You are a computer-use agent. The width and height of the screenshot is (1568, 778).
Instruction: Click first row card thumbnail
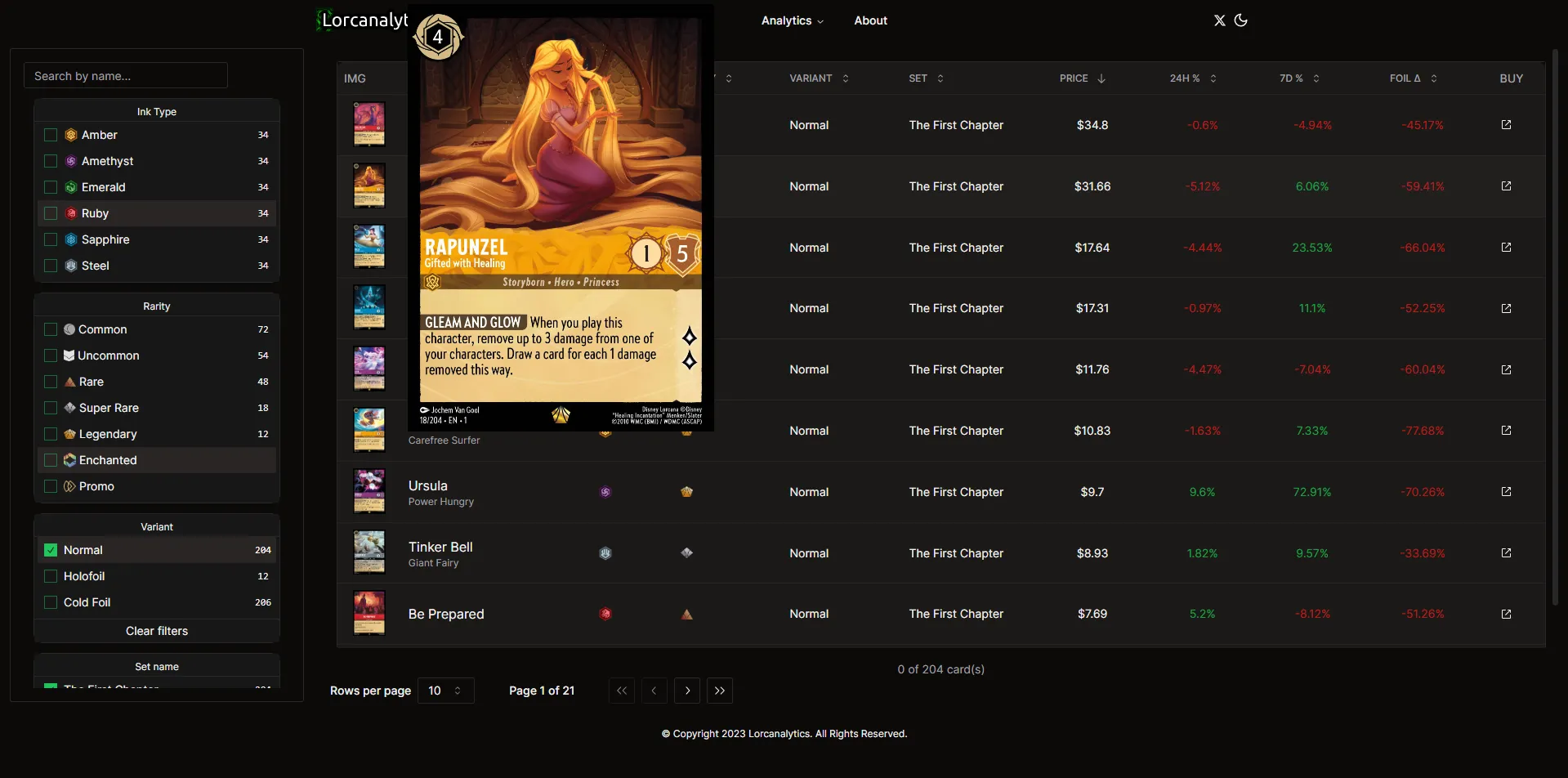tap(369, 124)
